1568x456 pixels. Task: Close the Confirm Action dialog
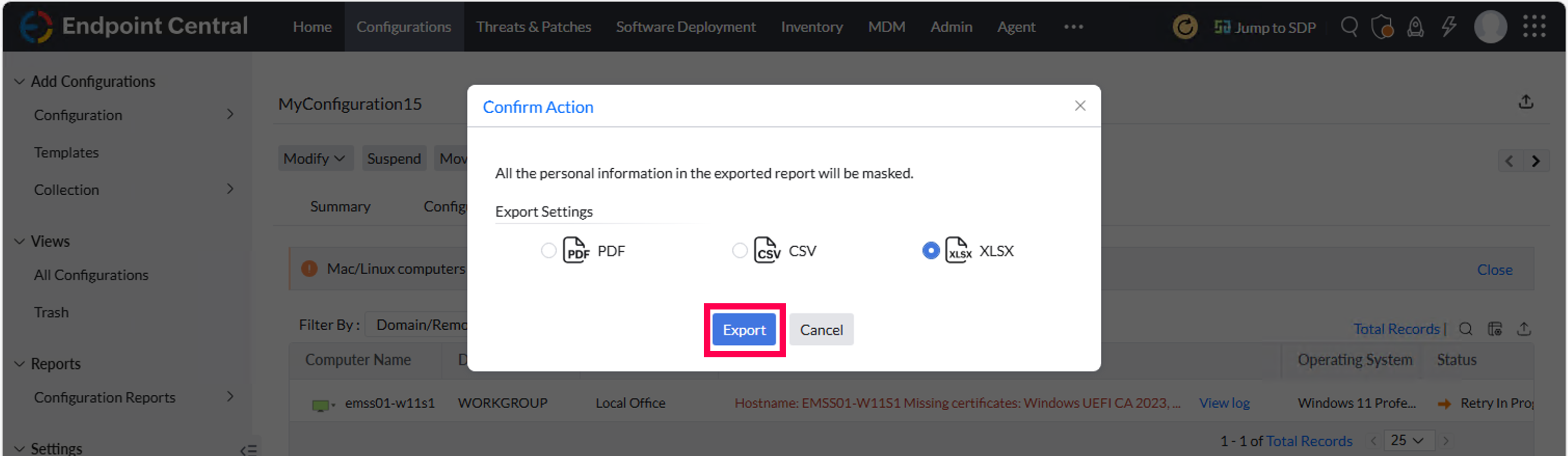[x=1080, y=106]
